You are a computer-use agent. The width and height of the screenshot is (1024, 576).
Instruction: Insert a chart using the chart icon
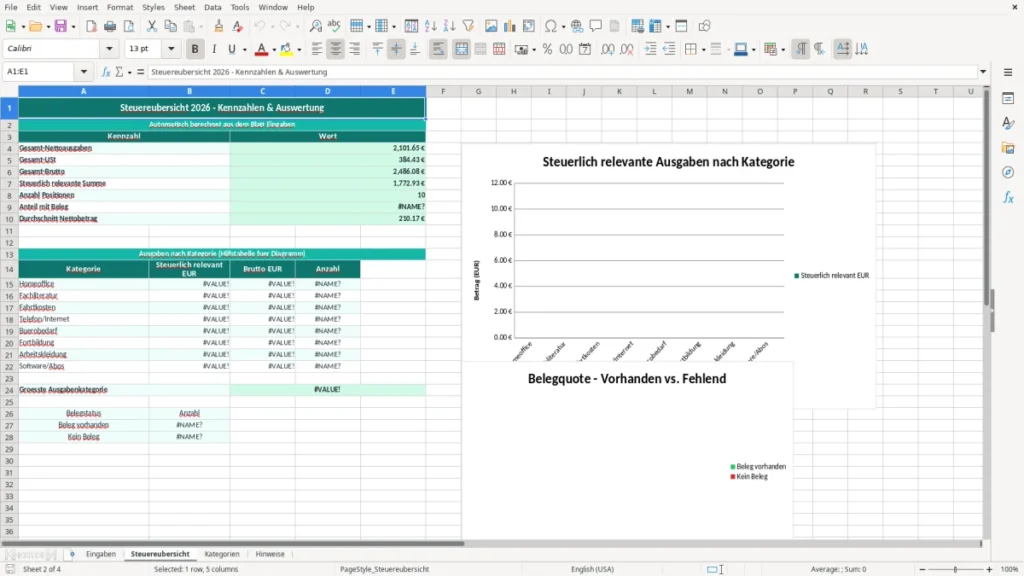510,26
